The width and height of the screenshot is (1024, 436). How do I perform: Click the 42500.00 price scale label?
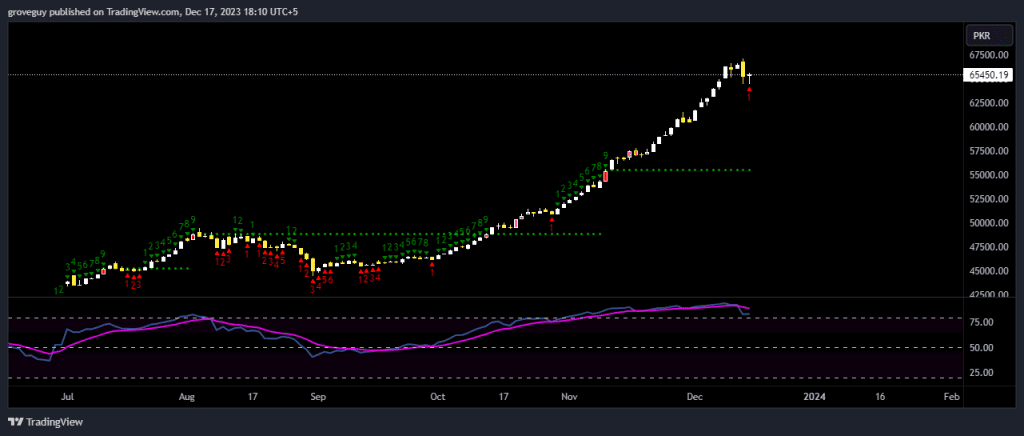987,295
